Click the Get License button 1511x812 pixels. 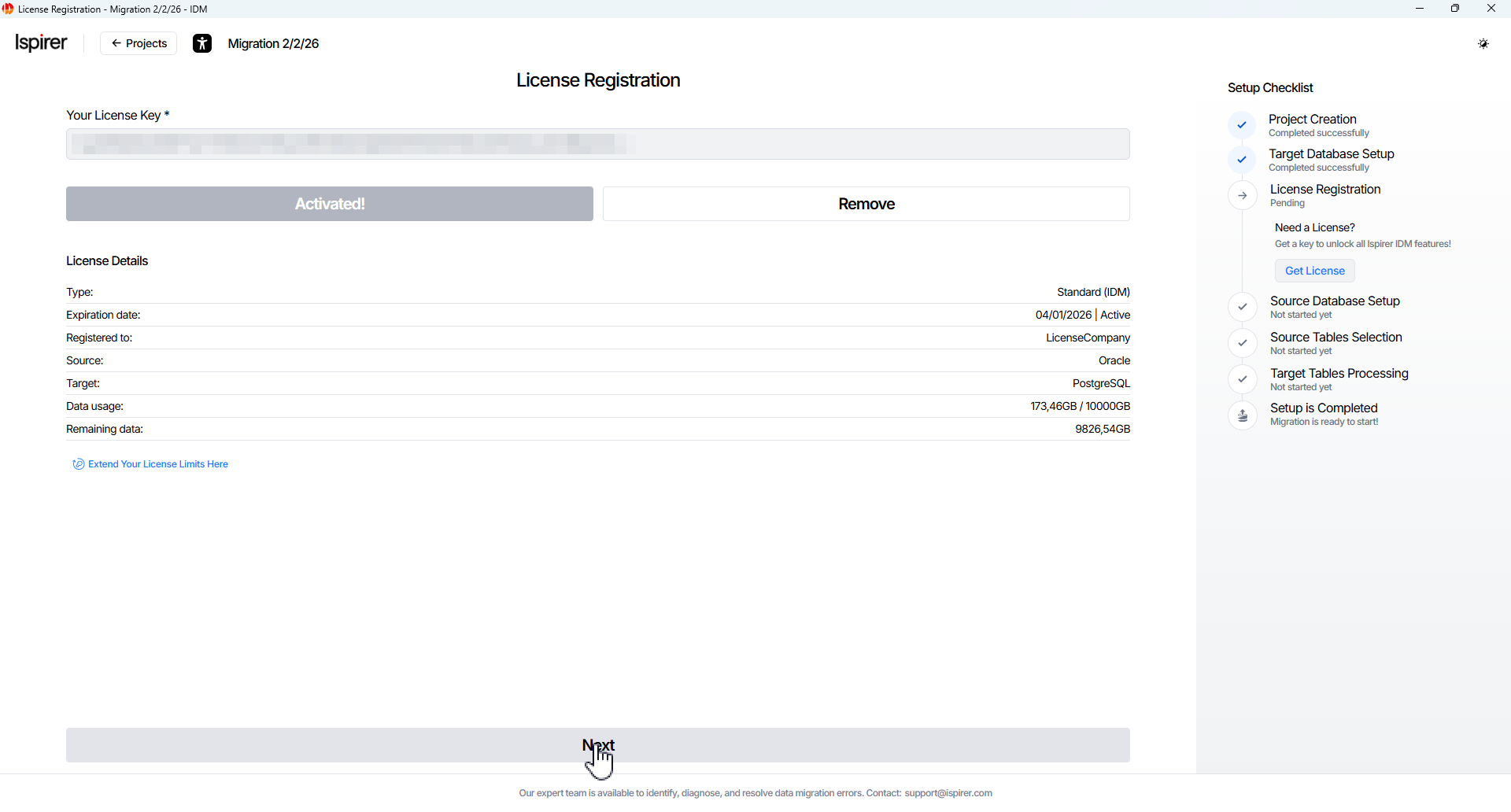click(x=1314, y=271)
